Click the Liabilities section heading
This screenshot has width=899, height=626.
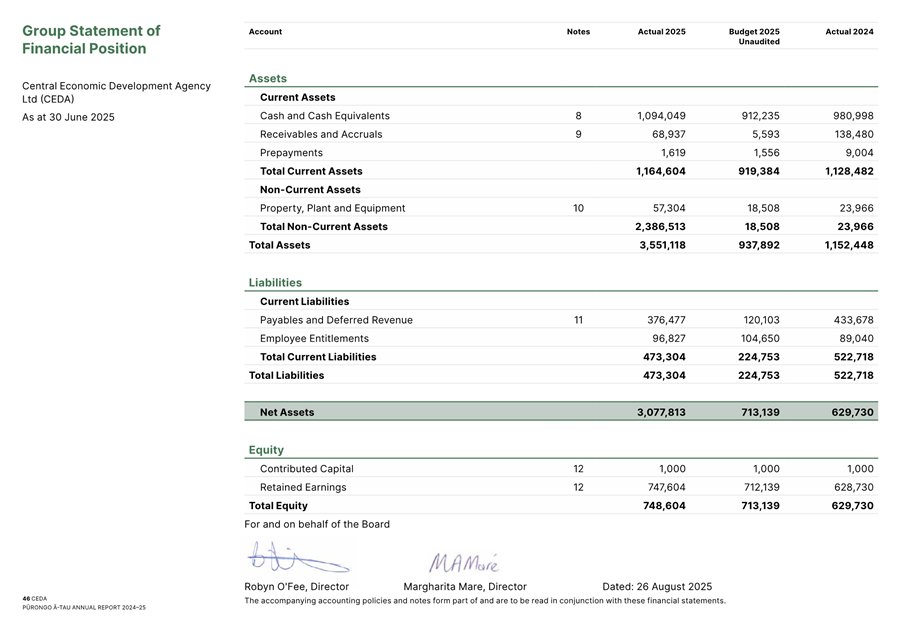(275, 283)
